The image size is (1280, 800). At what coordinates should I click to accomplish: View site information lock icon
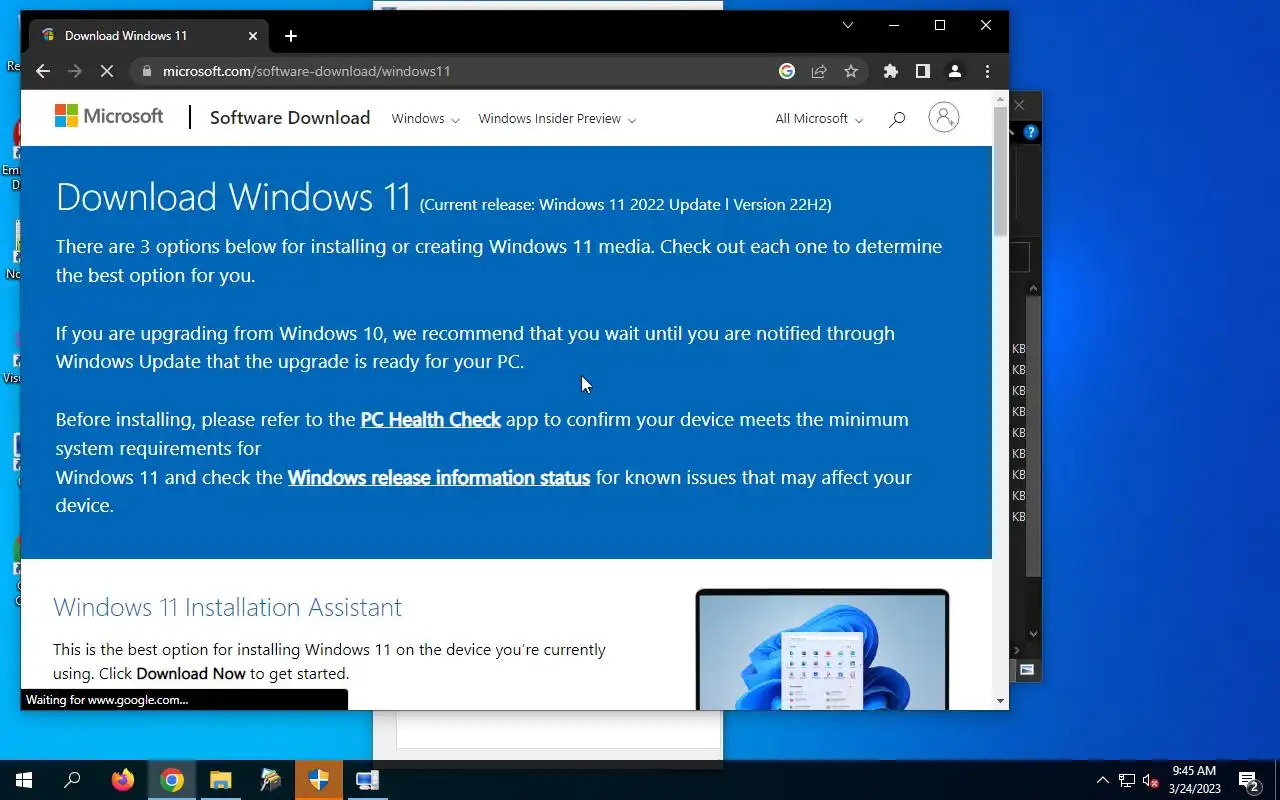(x=146, y=71)
